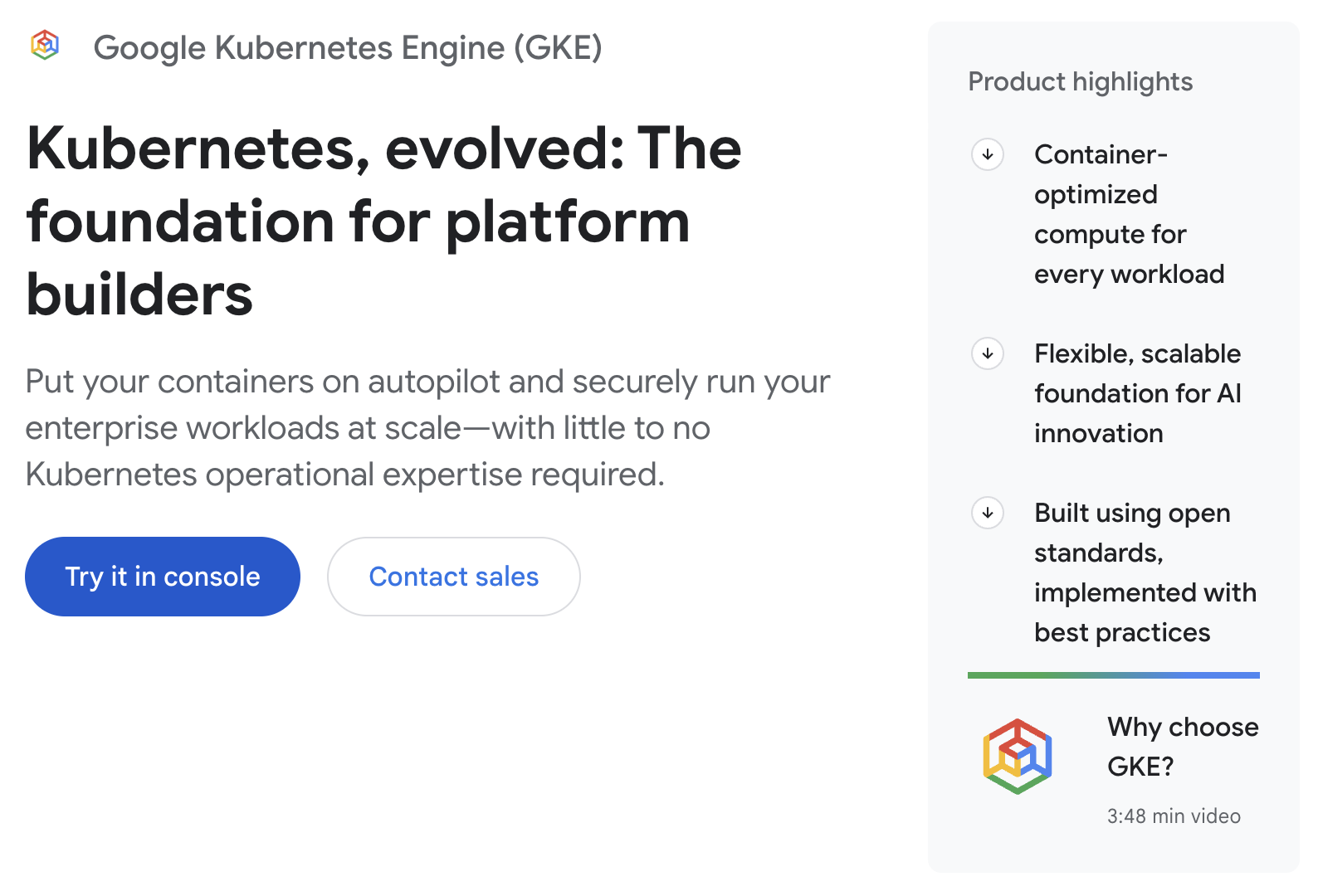
Task: Click the Contact sales button
Action: click(x=453, y=577)
